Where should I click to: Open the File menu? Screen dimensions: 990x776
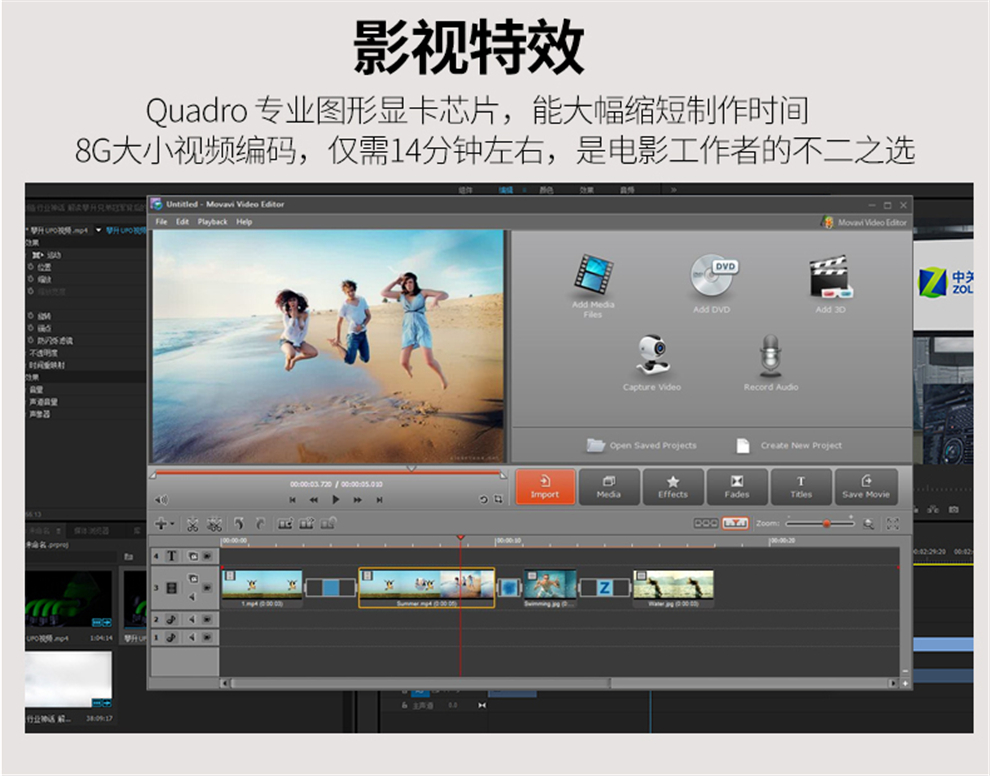pyautogui.click(x=160, y=222)
